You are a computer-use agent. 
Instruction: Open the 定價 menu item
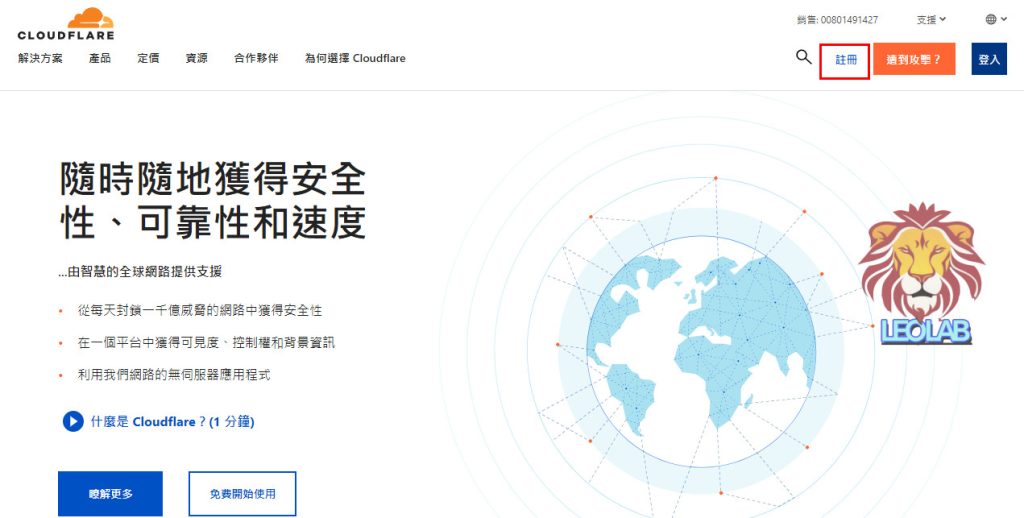(148, 58)
